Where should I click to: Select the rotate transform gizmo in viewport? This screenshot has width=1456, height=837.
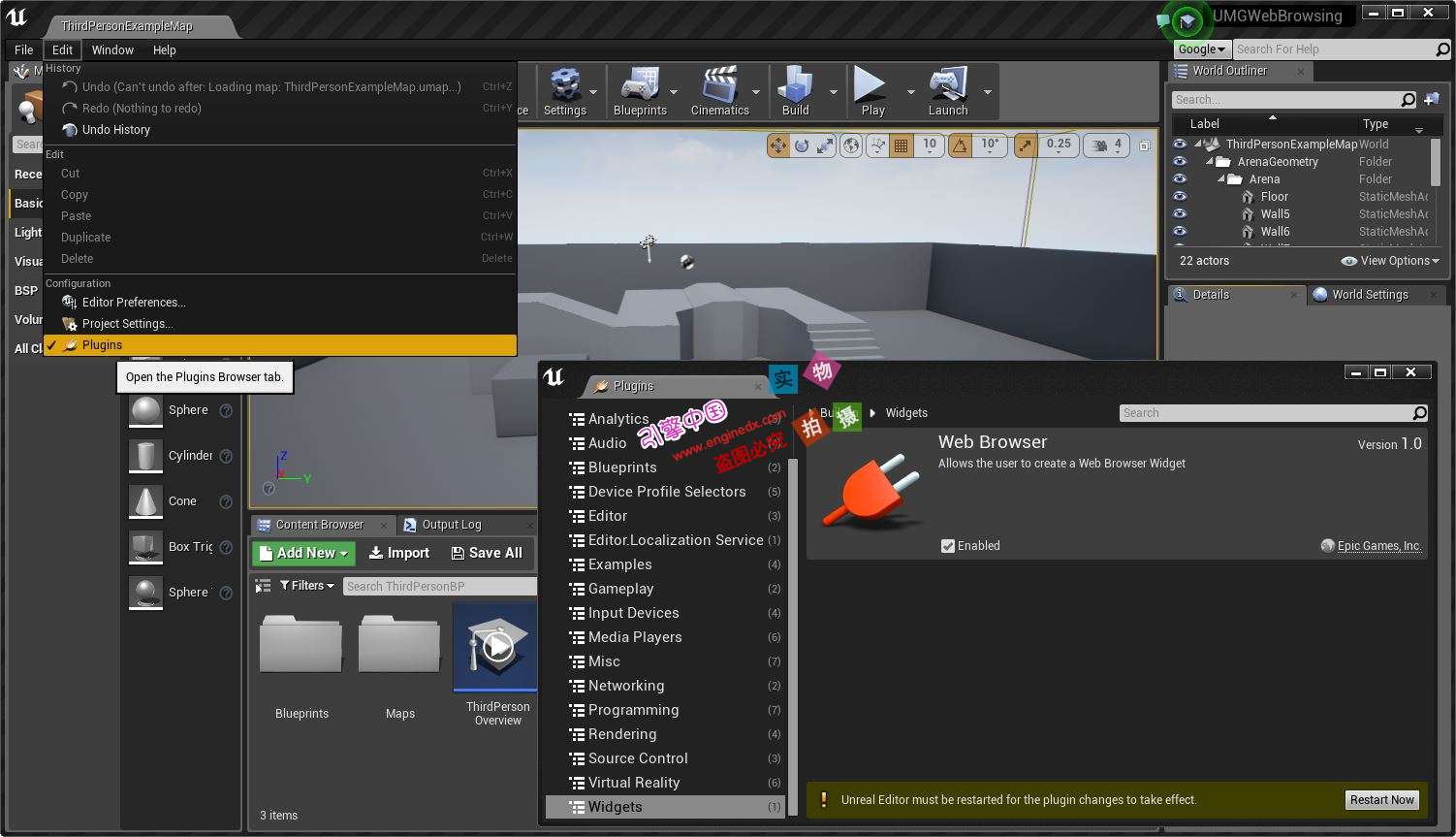pos(802,145)
